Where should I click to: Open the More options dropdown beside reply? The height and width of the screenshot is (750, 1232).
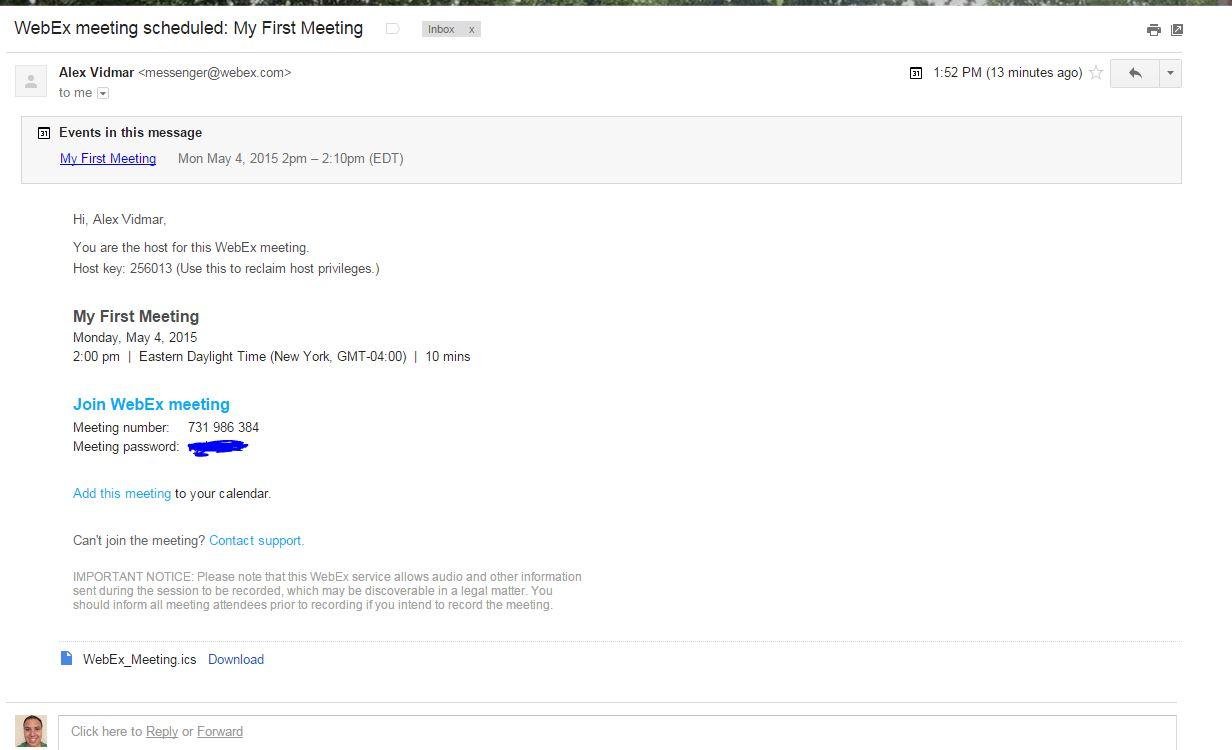point(1170,73)
